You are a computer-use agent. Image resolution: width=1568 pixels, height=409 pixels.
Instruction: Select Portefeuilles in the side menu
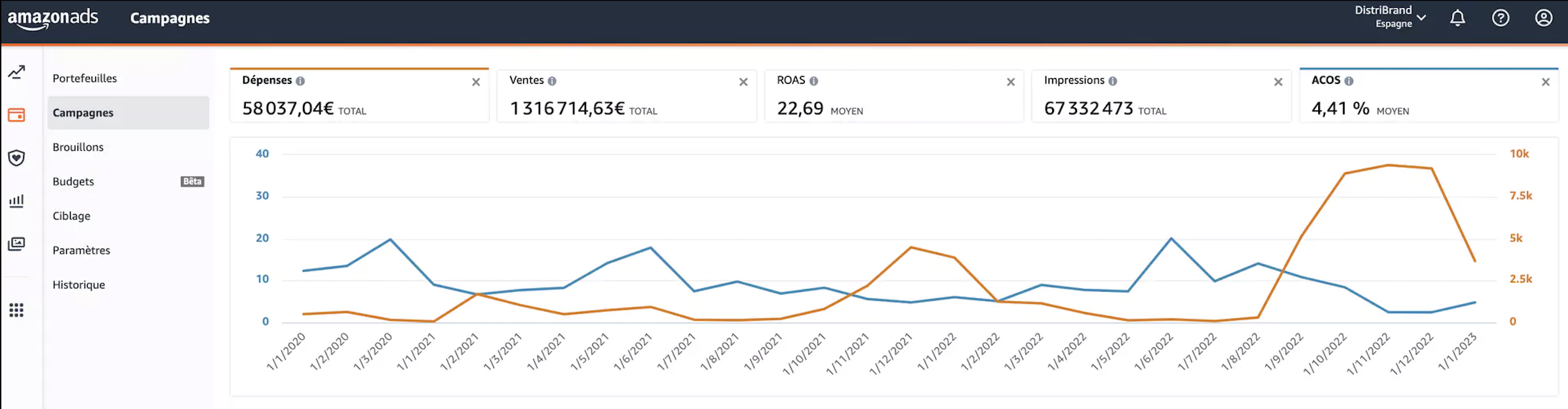[85, 79]
